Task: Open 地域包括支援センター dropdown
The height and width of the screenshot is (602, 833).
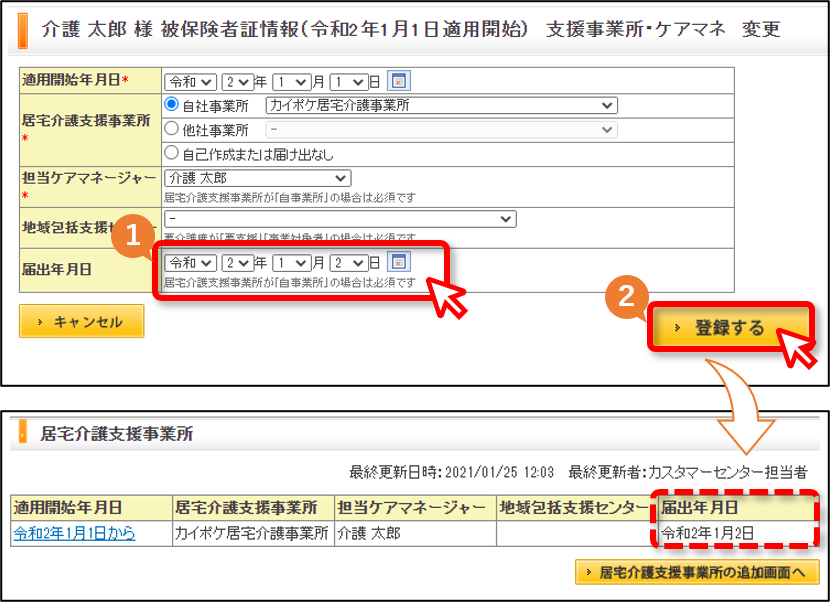Action: (340, 219)
